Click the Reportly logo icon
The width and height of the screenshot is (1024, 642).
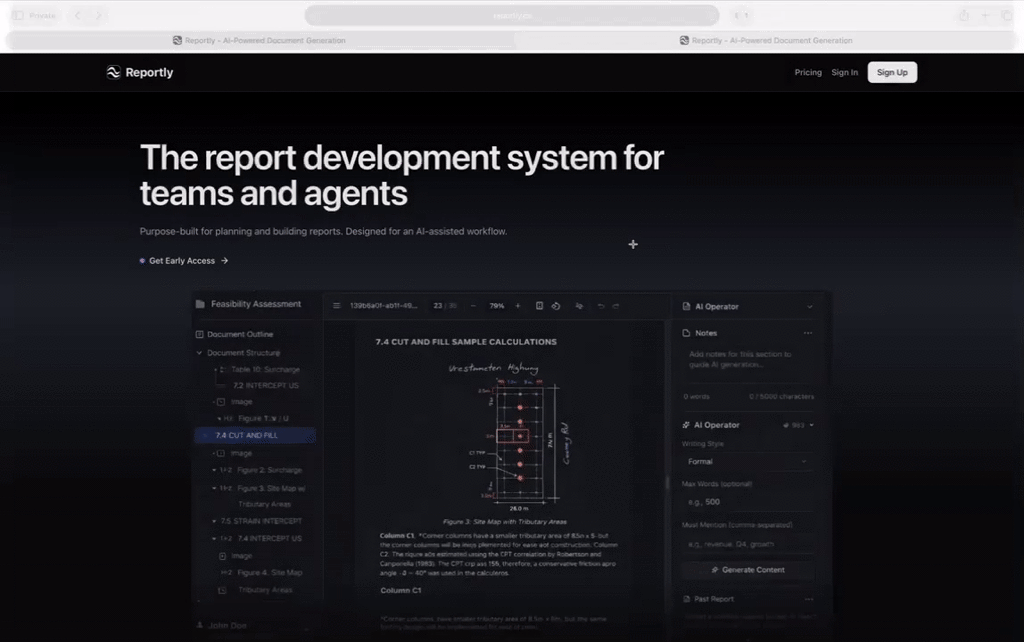114,72
